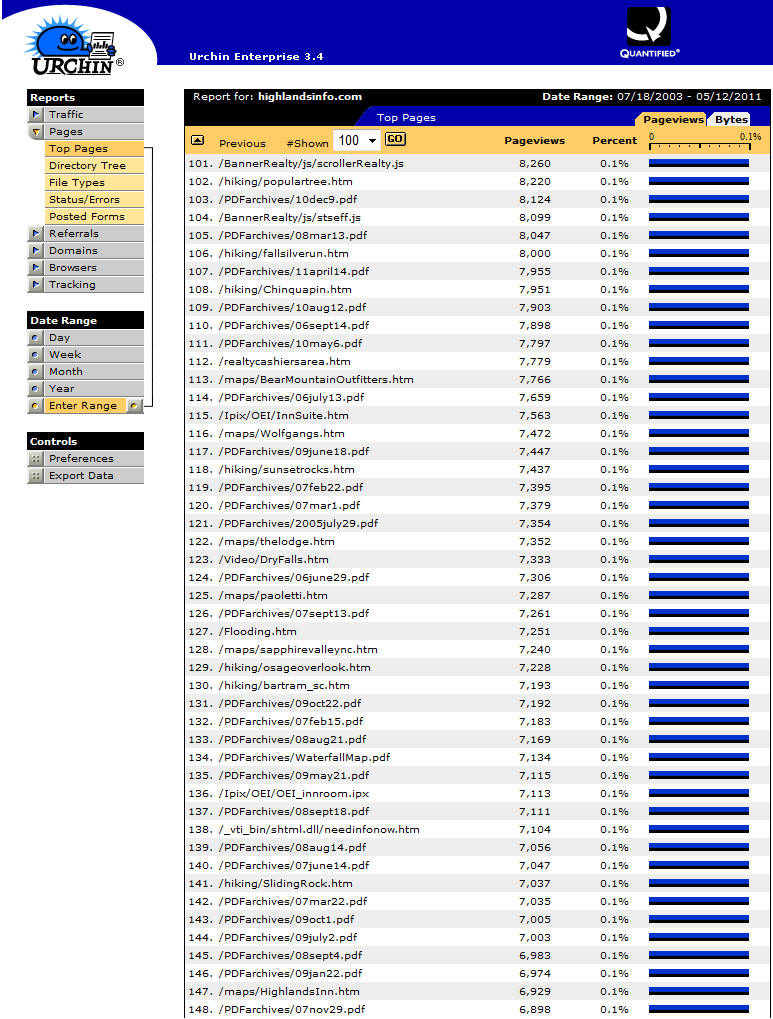Select the Enter Range radio button
This screenshot has height=1019, width=773.
[36, 406]
